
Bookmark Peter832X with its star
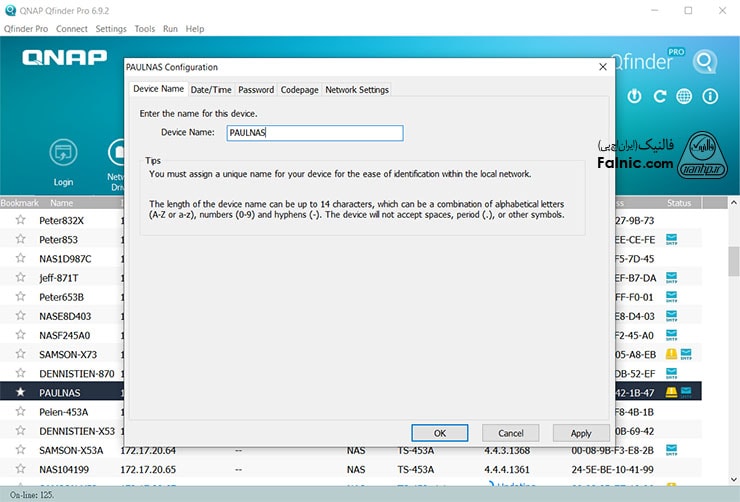click(19, 220)
